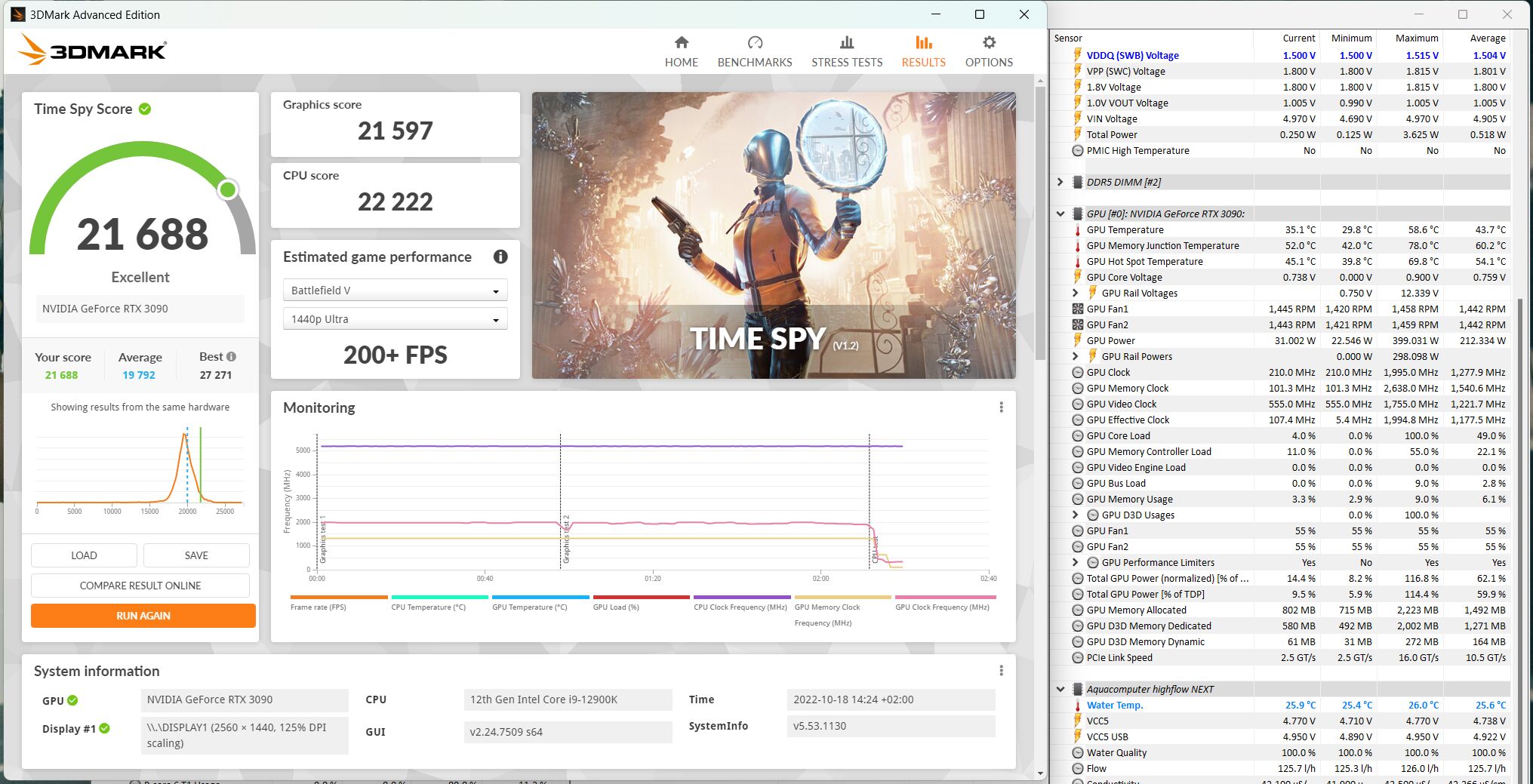Image resolution: width=1533 pixels, height=784 pixels.
Task: Open the Monitoring panel three-dot menu
Action: (x=1001, y=407)
